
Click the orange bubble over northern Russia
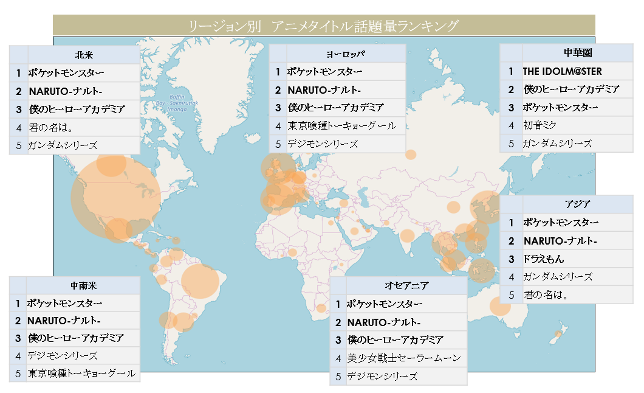(x=410, y=154)
